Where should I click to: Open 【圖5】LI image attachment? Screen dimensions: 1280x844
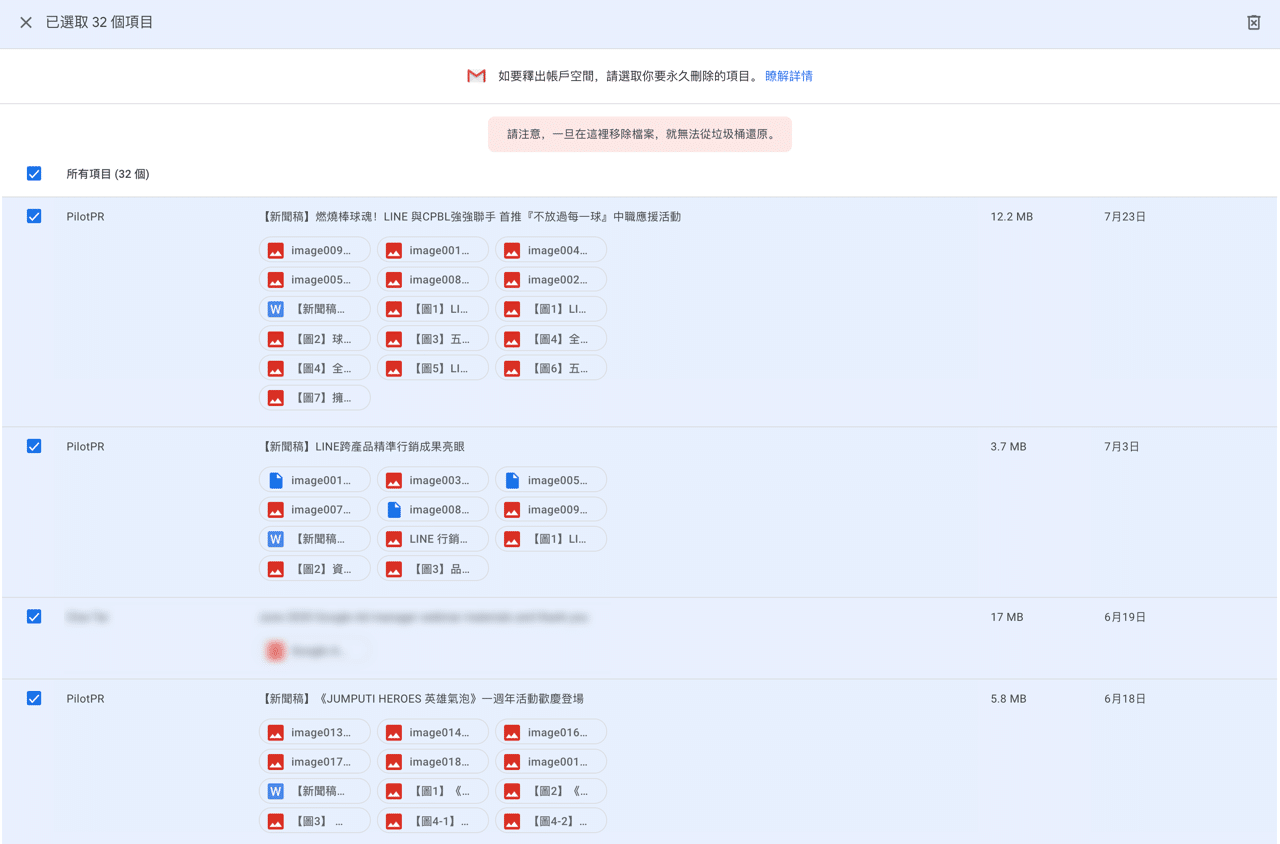(x=433, y=368)
